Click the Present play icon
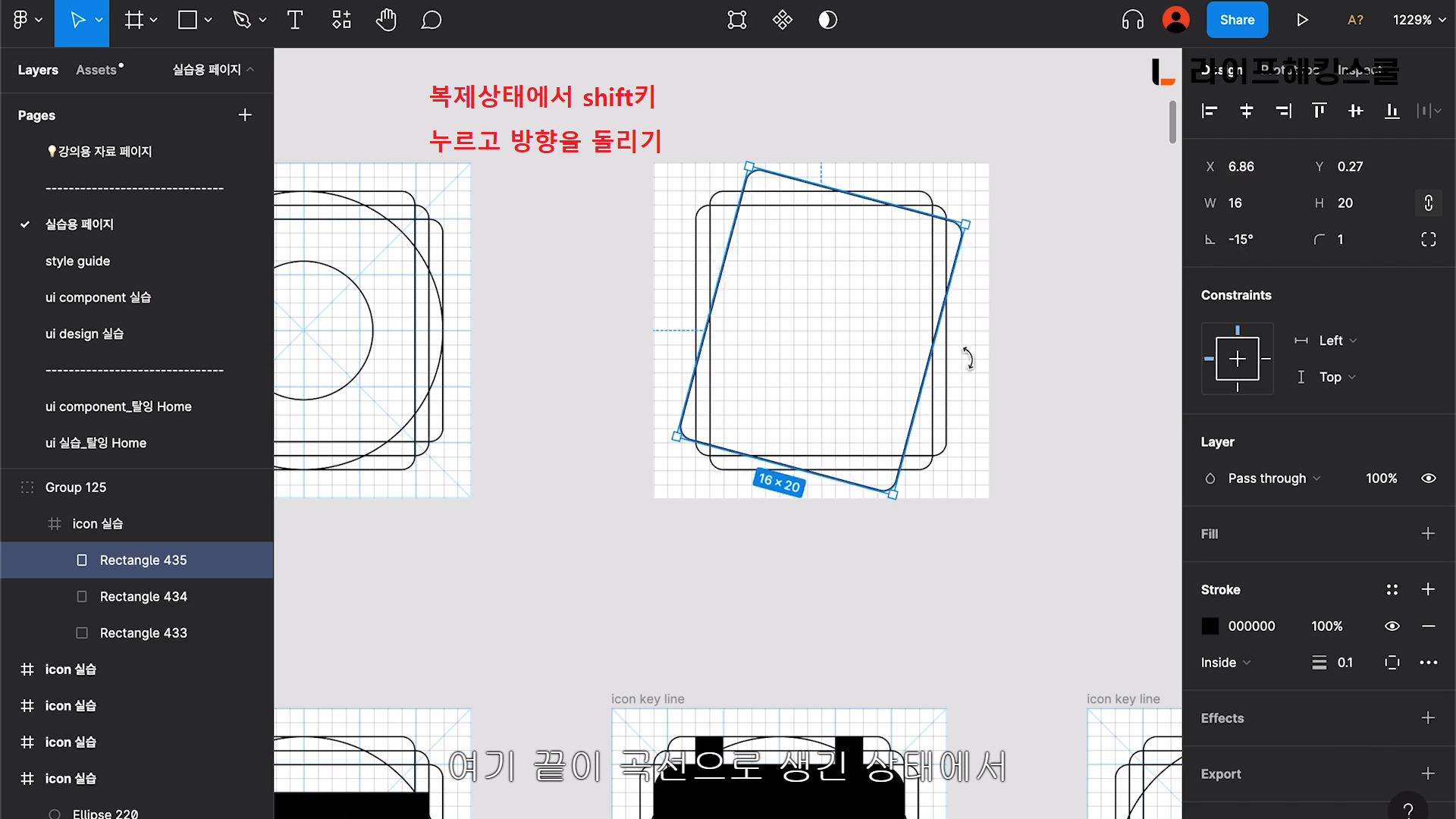This screenshot has height=819, width=1456. (1302, 20)
